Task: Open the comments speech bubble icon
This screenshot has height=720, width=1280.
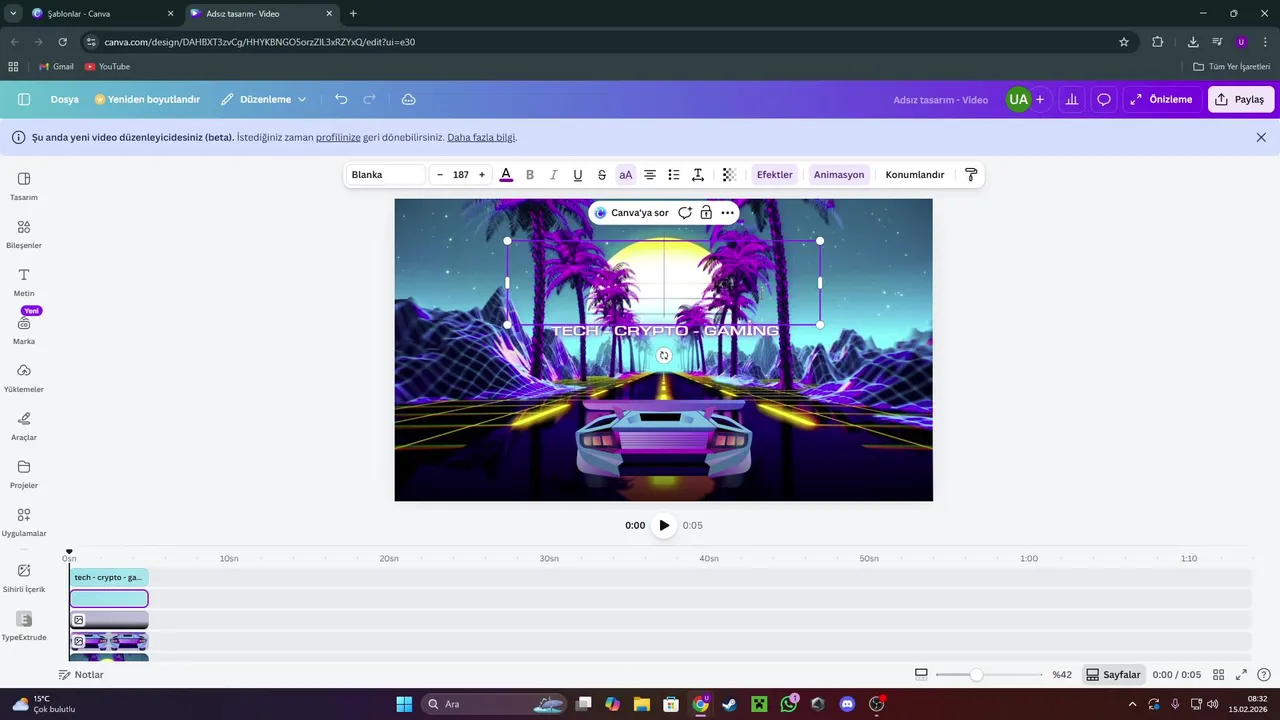Action: pyautogui.click(x=1104, y=99)
